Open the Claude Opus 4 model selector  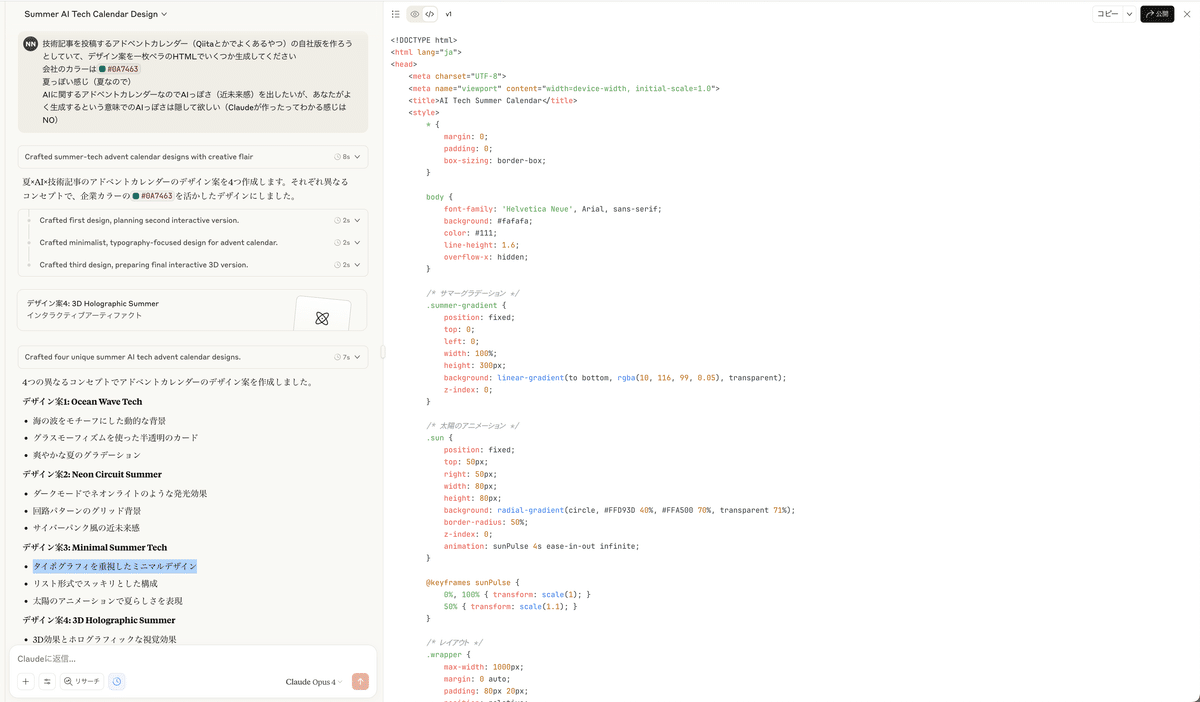(x=314, y=682)
